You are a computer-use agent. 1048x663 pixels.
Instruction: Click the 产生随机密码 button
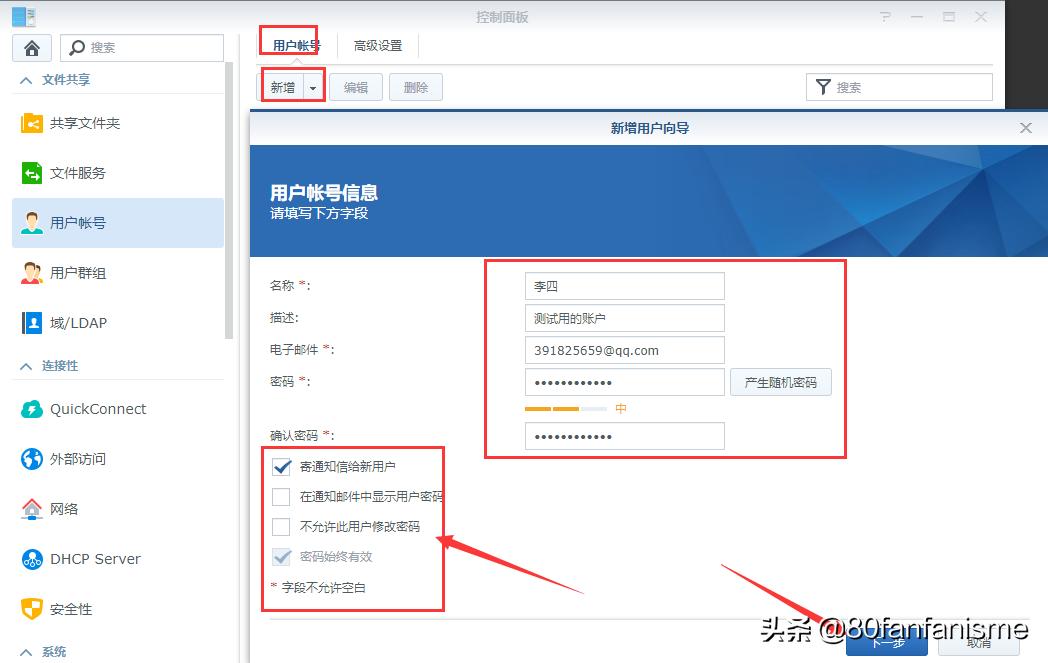pyautogui.click(x=781, y=382)
